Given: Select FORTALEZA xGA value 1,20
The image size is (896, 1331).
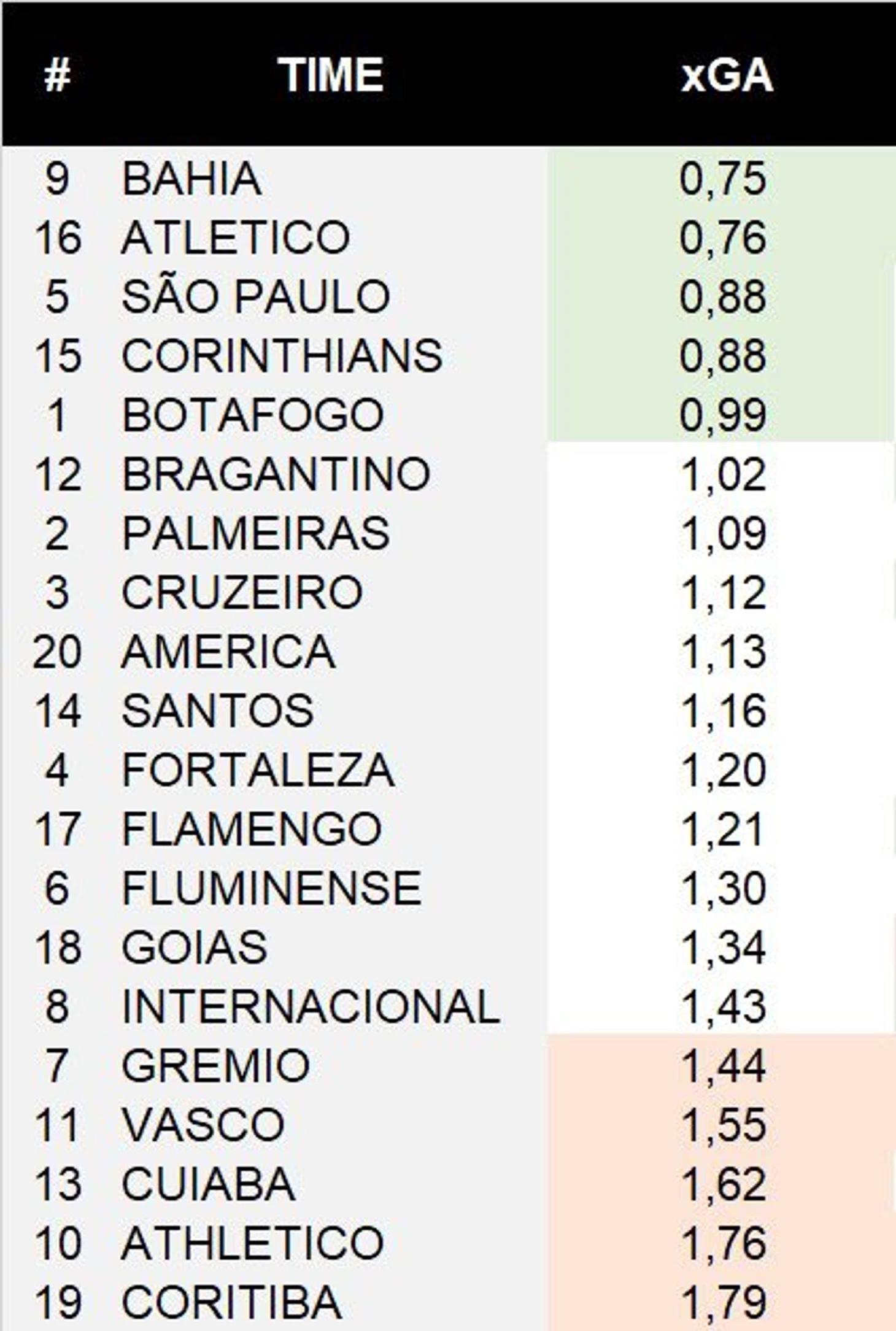Looking at the screenshot, I should point(724,770).
